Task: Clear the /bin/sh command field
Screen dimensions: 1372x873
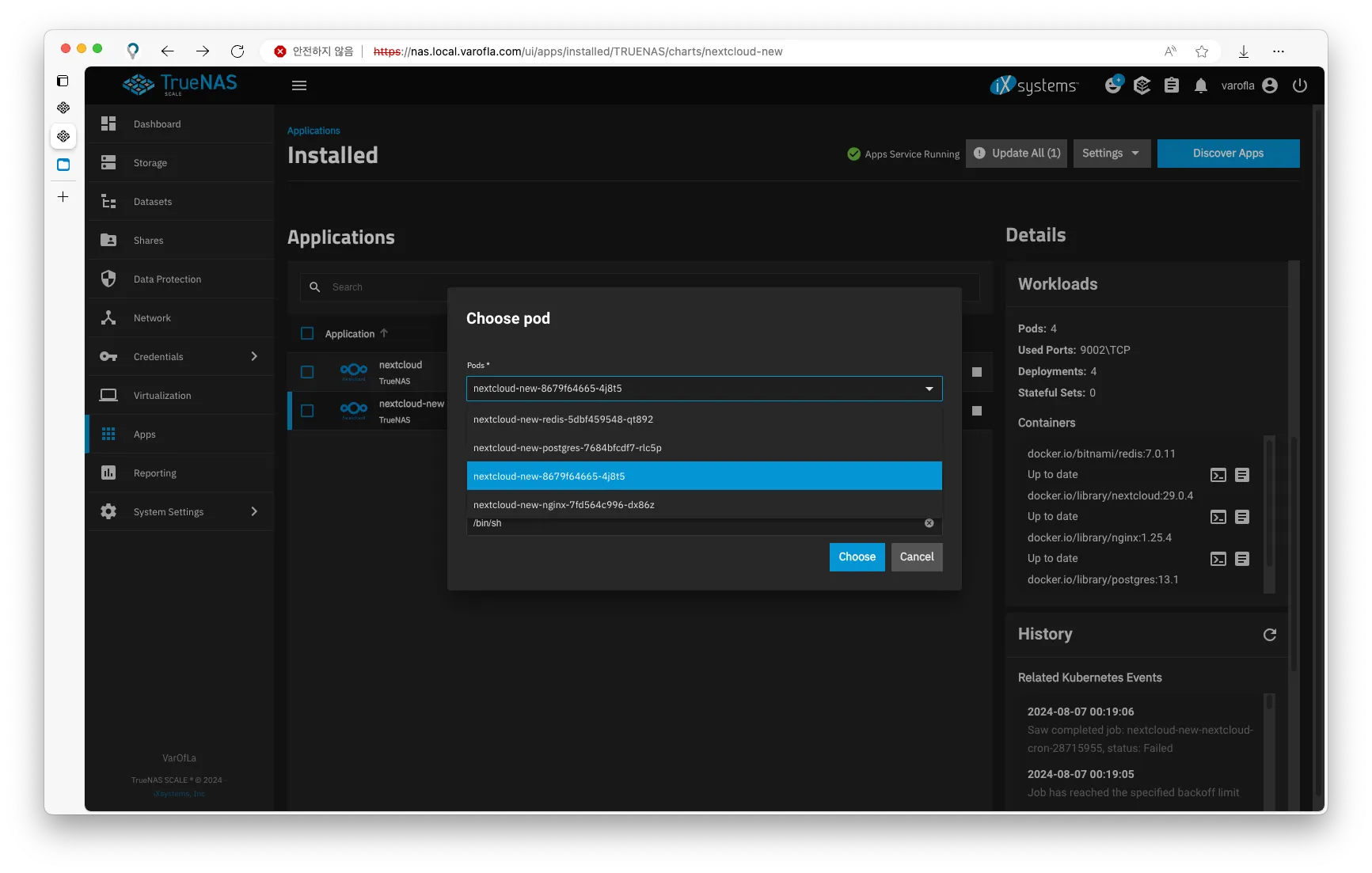Action: (x=929, y=523)
